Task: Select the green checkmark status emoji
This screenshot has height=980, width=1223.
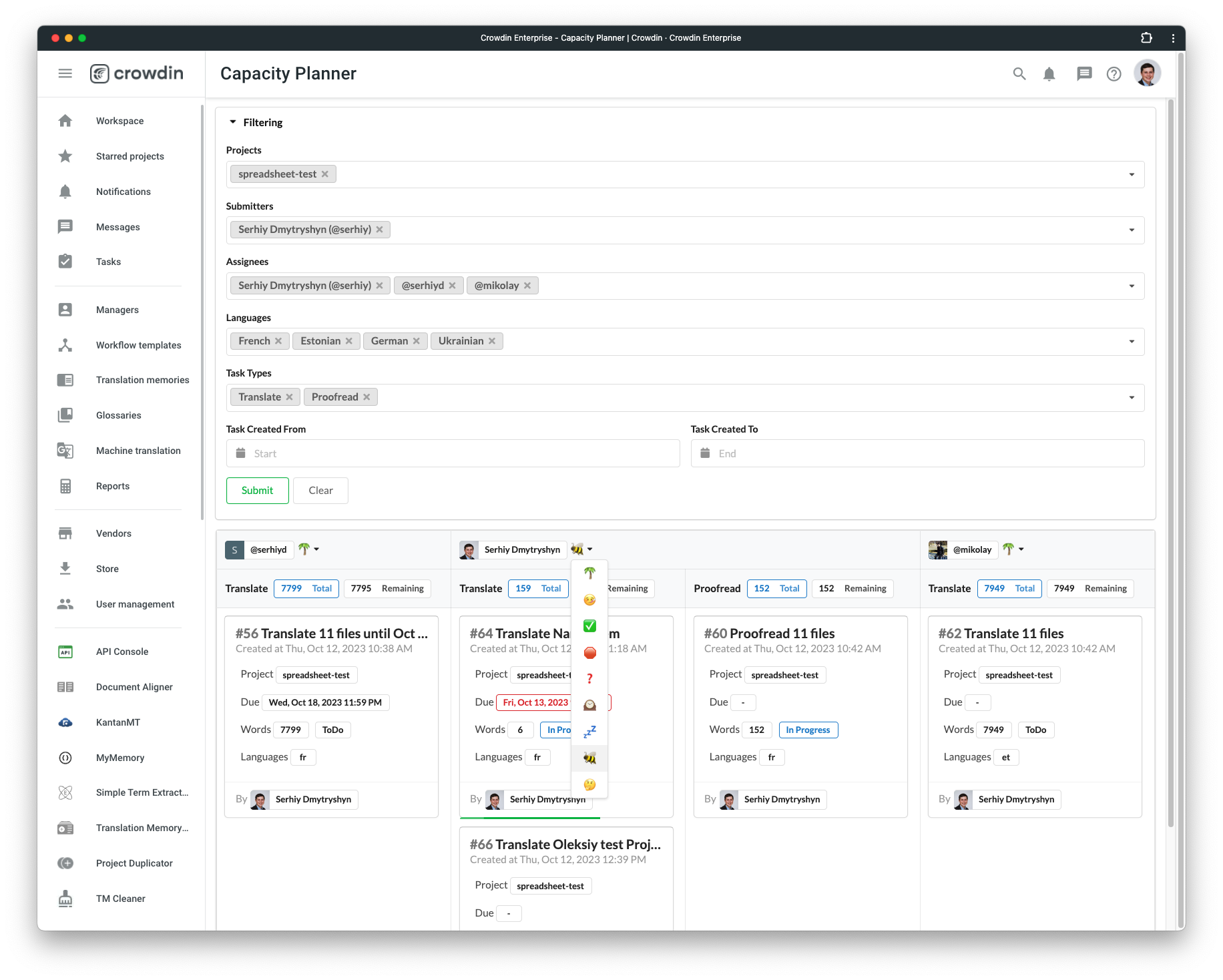Action: (589, 626)
